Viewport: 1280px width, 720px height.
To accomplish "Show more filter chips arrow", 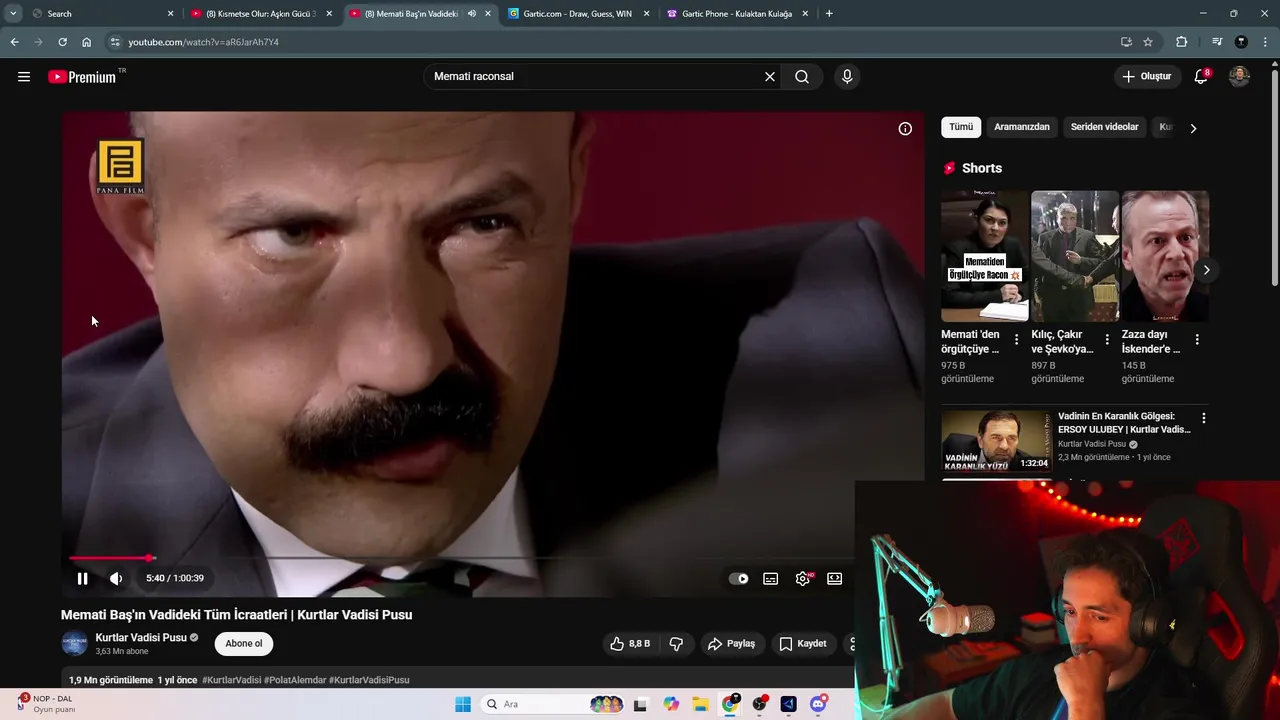I will [x=1193, y=128].
